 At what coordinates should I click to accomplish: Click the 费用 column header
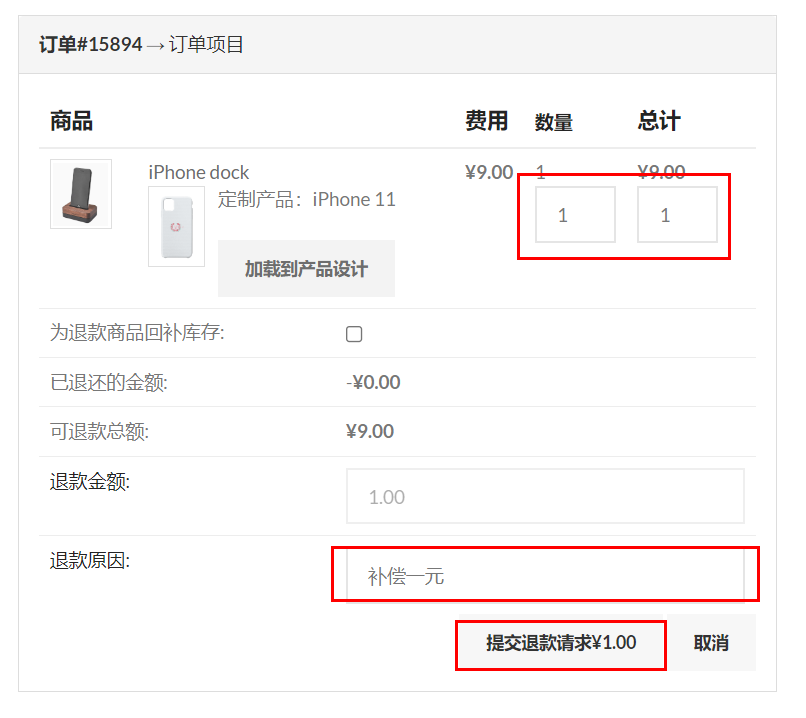(x=486, y=121)
